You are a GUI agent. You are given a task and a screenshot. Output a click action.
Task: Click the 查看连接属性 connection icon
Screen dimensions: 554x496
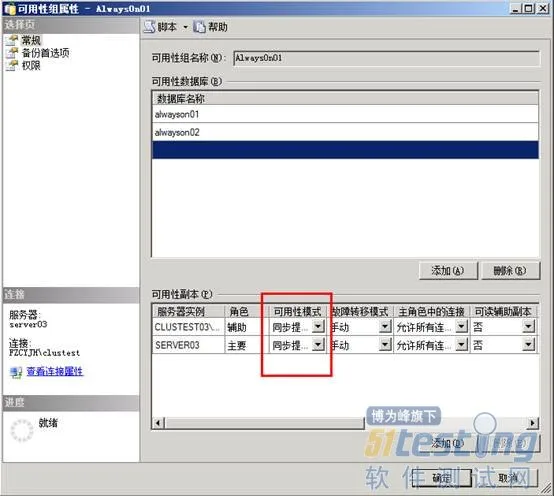coord(16,372)
